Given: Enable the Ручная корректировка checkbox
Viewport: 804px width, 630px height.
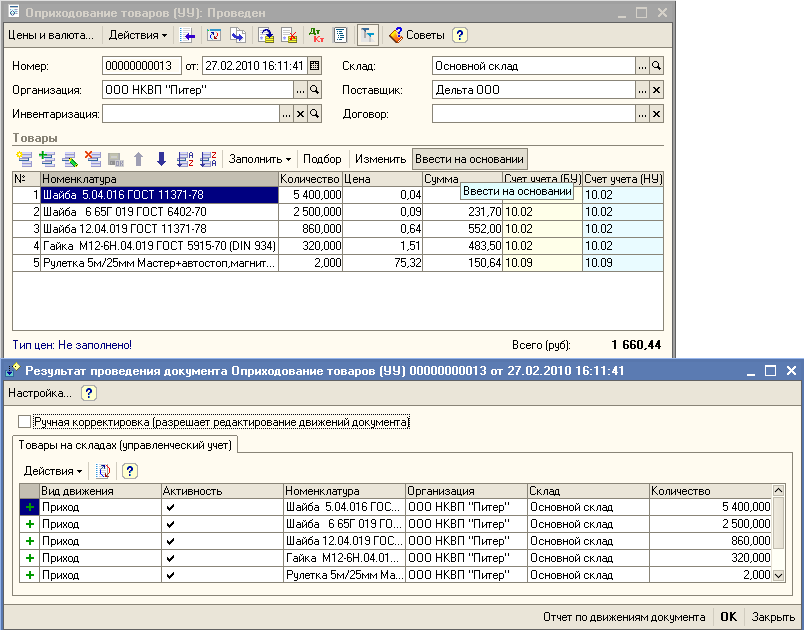Looking at the screenshot, I should coord(24,422).
